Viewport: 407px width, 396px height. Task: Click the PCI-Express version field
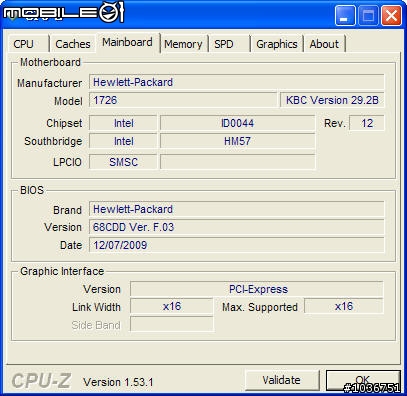[x=257, y=289]
